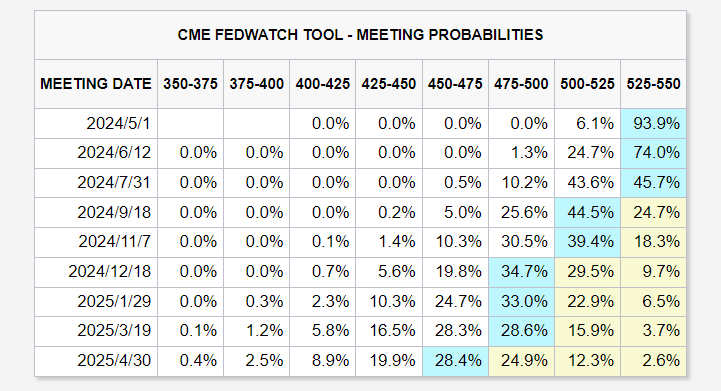Select the 6.1% cell in first row
This screenshot has width=721, height=391.
588,123
